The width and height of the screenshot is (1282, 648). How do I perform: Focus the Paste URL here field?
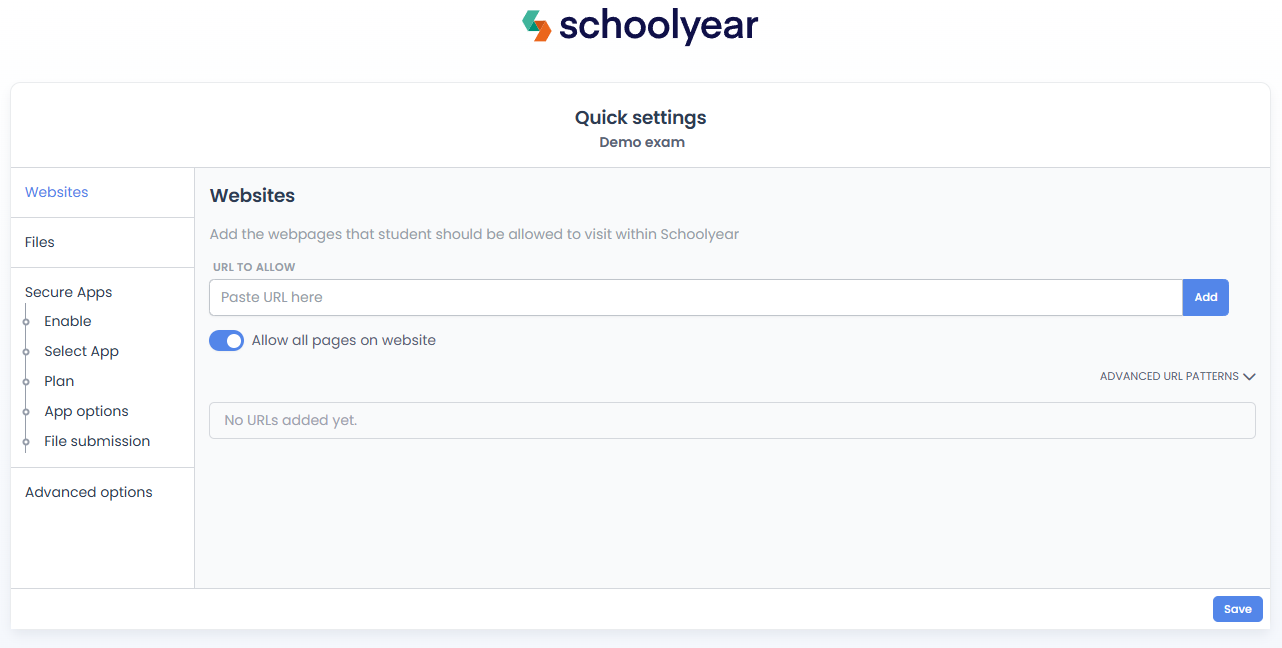click(696, 297)
